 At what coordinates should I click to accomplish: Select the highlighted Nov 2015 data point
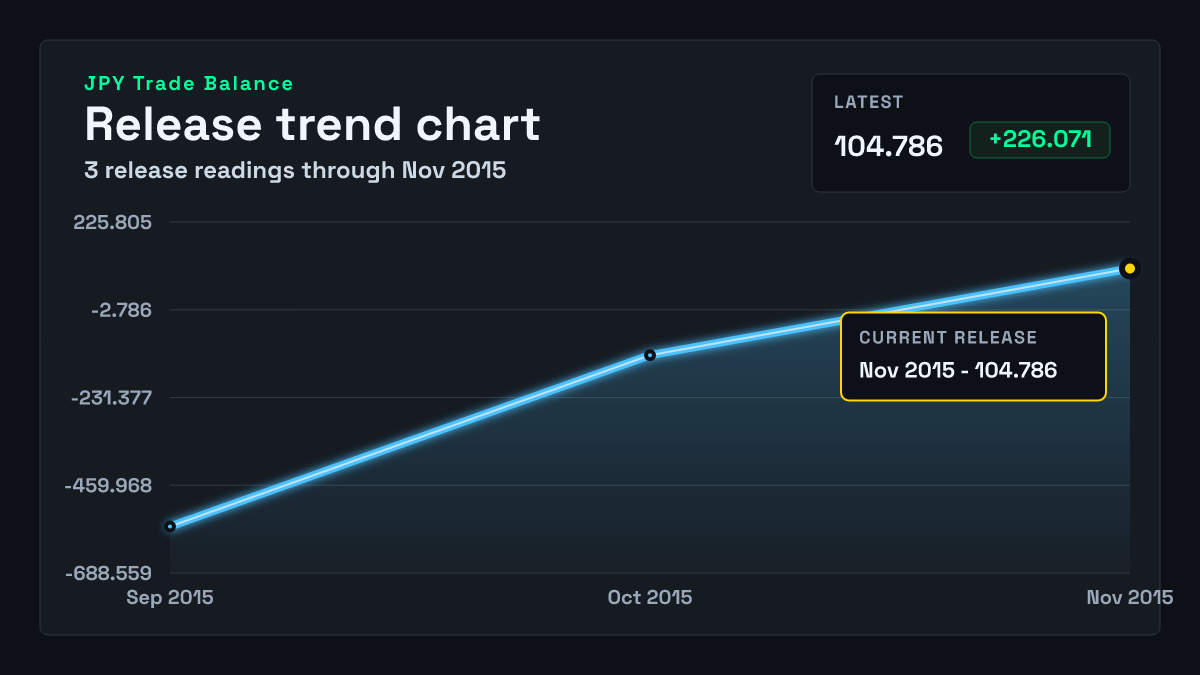1130,268
